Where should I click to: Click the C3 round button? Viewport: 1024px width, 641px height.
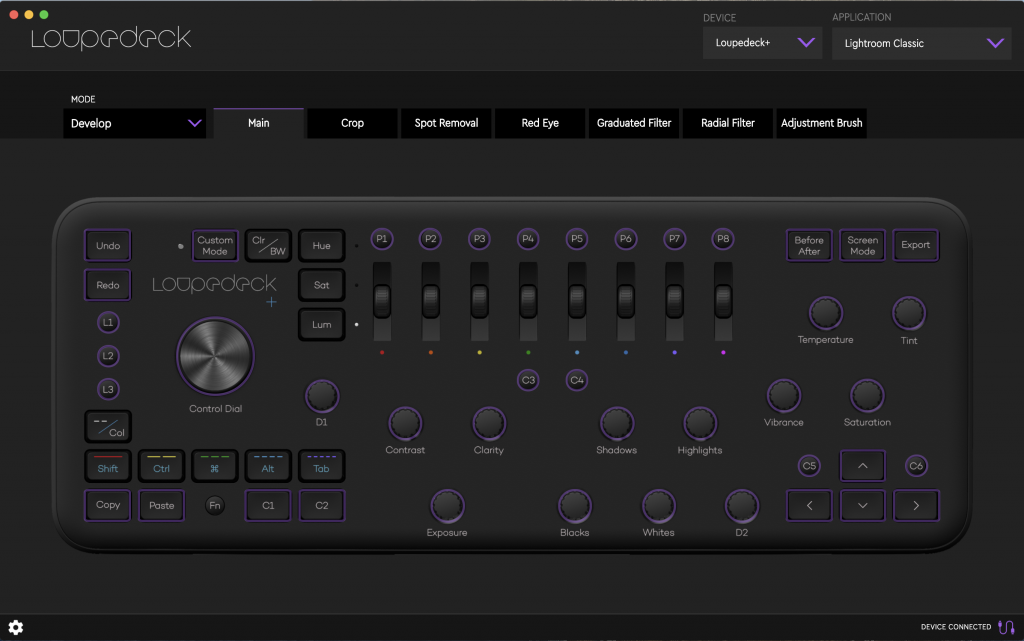[528, 380]
